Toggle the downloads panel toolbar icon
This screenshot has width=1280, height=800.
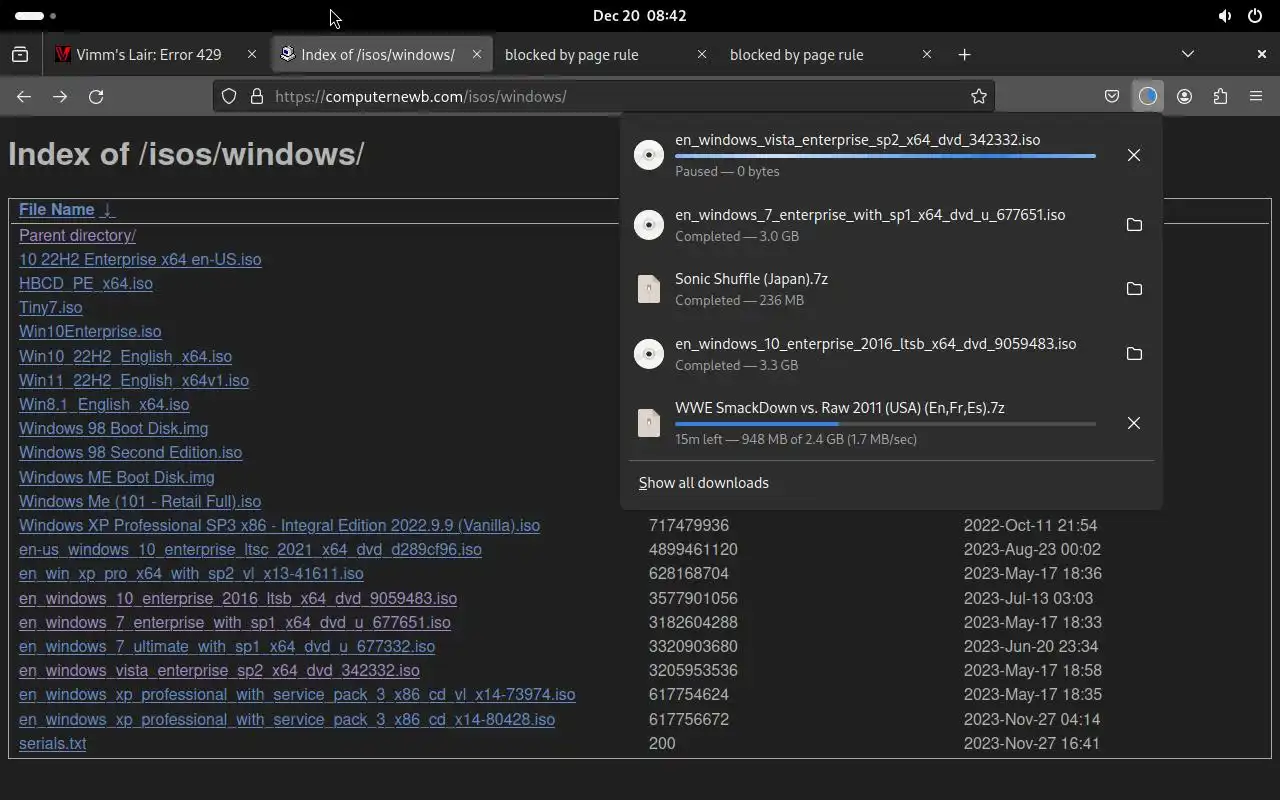pyautogui.click(x=1147, y=96)
